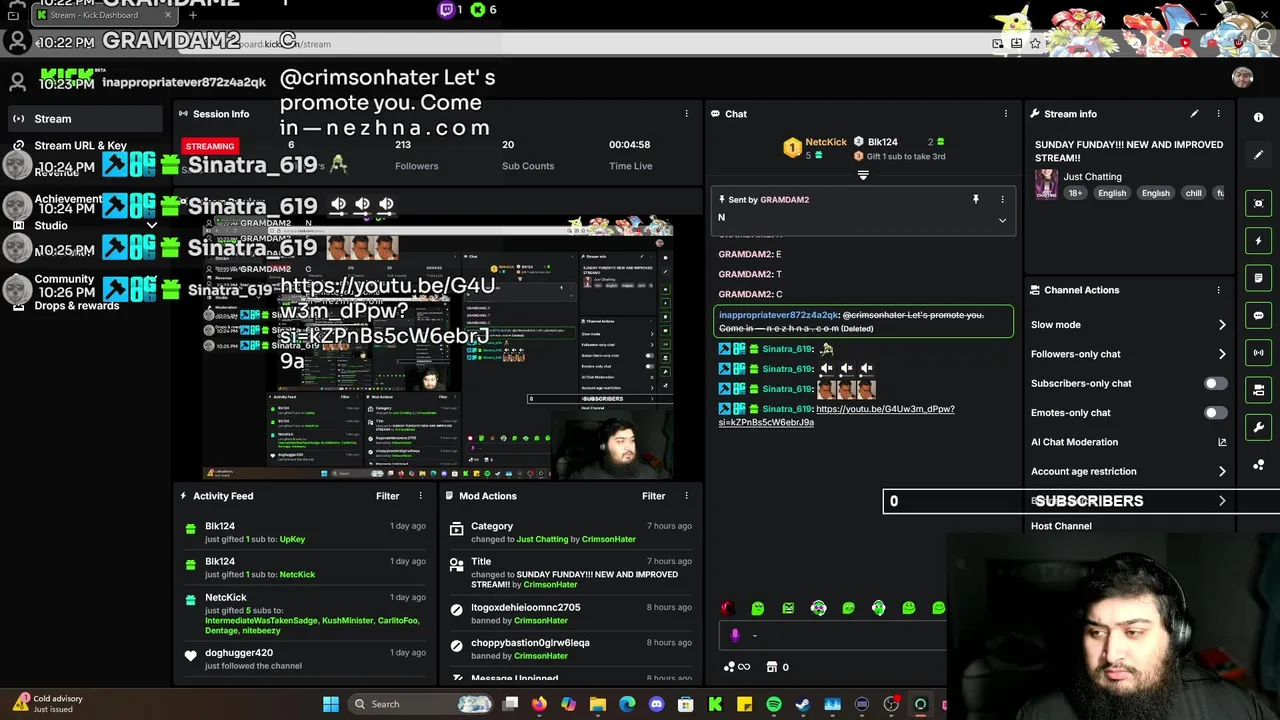The image size is (1280, 720).
Task: Open Host Channel action
Action: click(x=1061, y=526)
